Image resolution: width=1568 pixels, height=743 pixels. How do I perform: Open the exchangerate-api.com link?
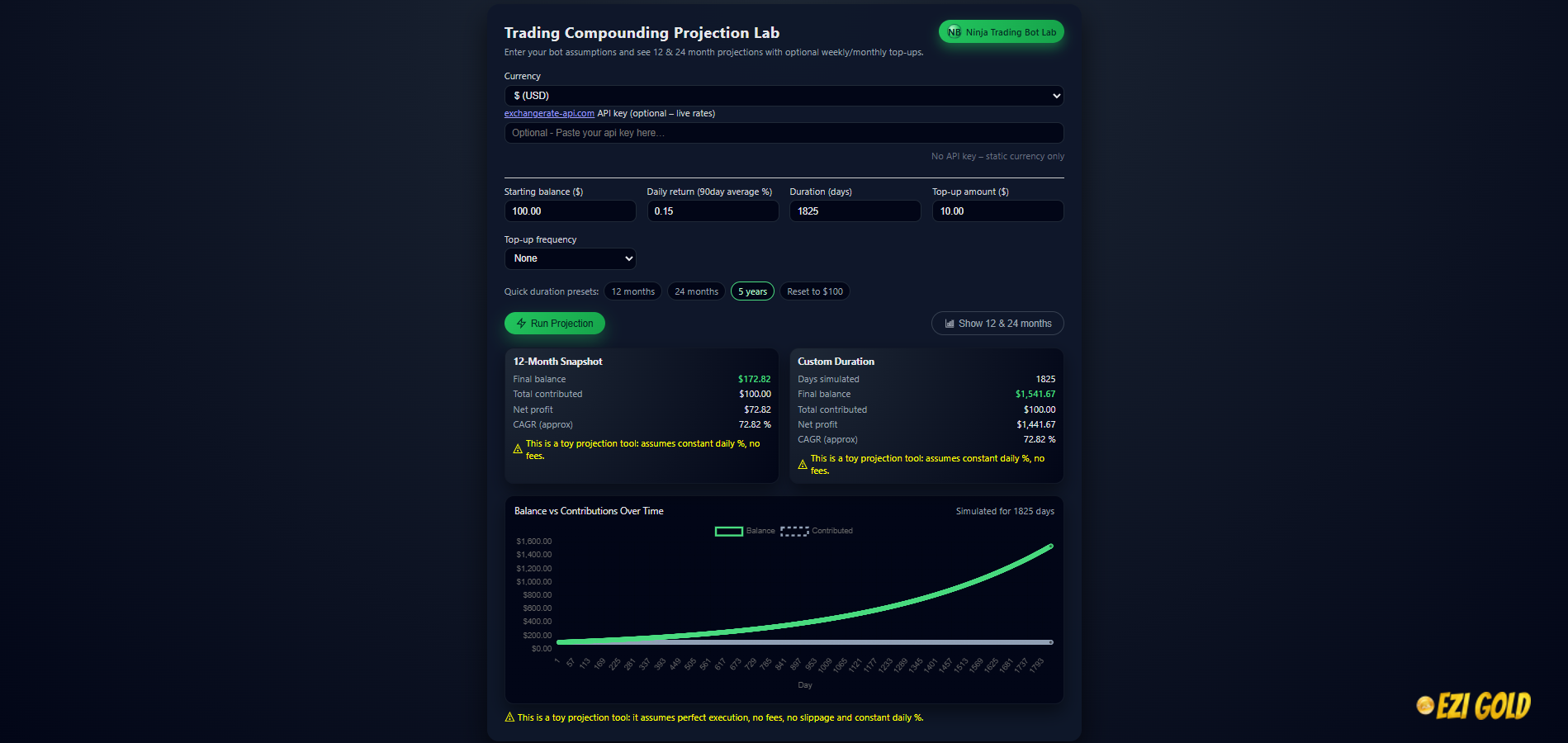[x=549, y=114]
